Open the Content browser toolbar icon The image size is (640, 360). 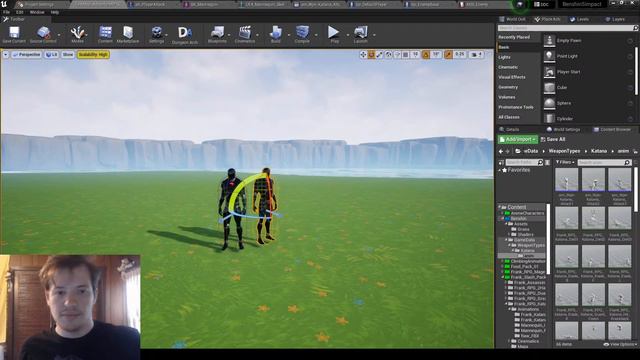(105, 32)
